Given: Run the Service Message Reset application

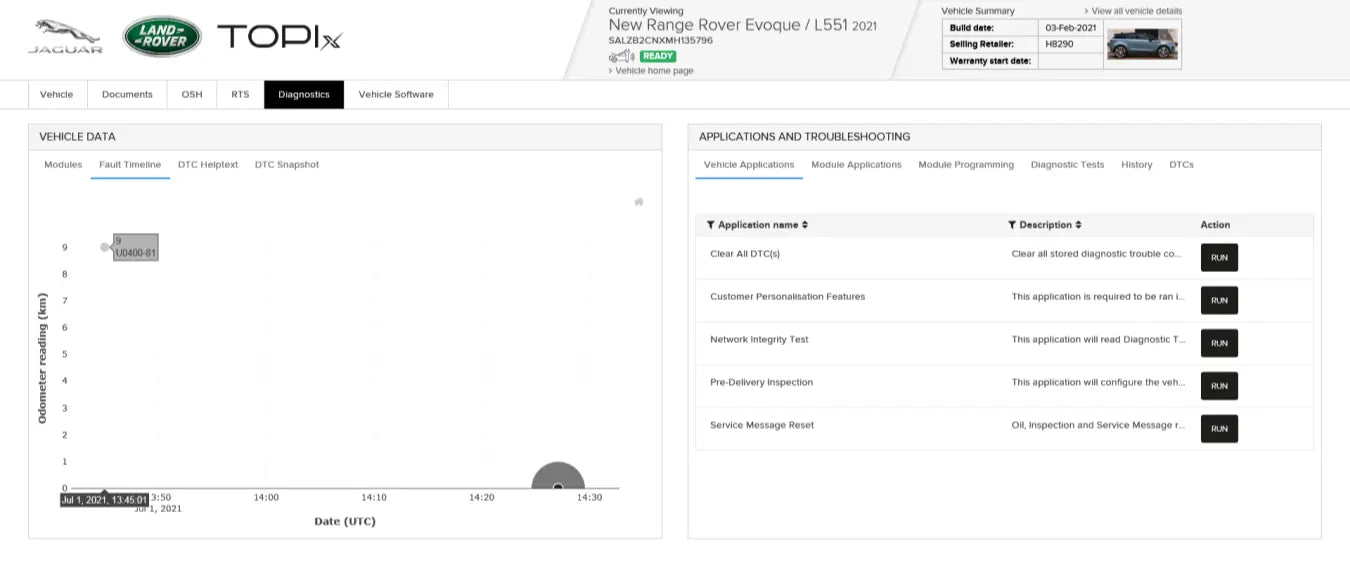Looking at the screenshot, I should (x=1219, y=428).
